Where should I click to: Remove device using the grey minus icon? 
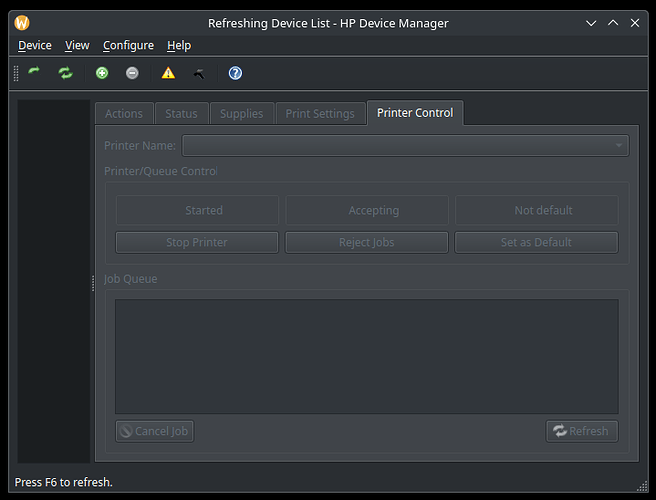pyautogui.click(x=132, y=73)
